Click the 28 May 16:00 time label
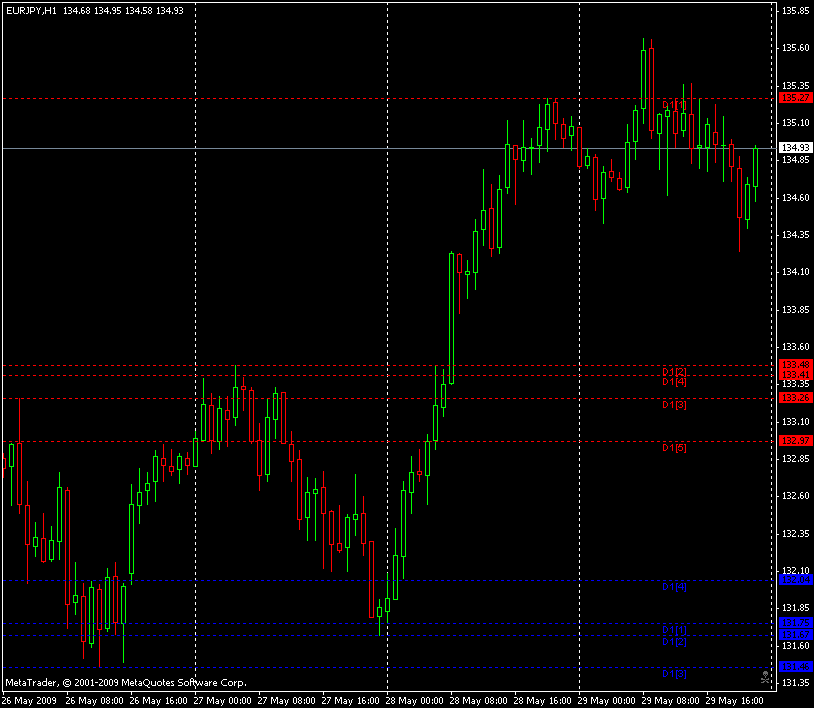814x708 pixels. (542, 701)
